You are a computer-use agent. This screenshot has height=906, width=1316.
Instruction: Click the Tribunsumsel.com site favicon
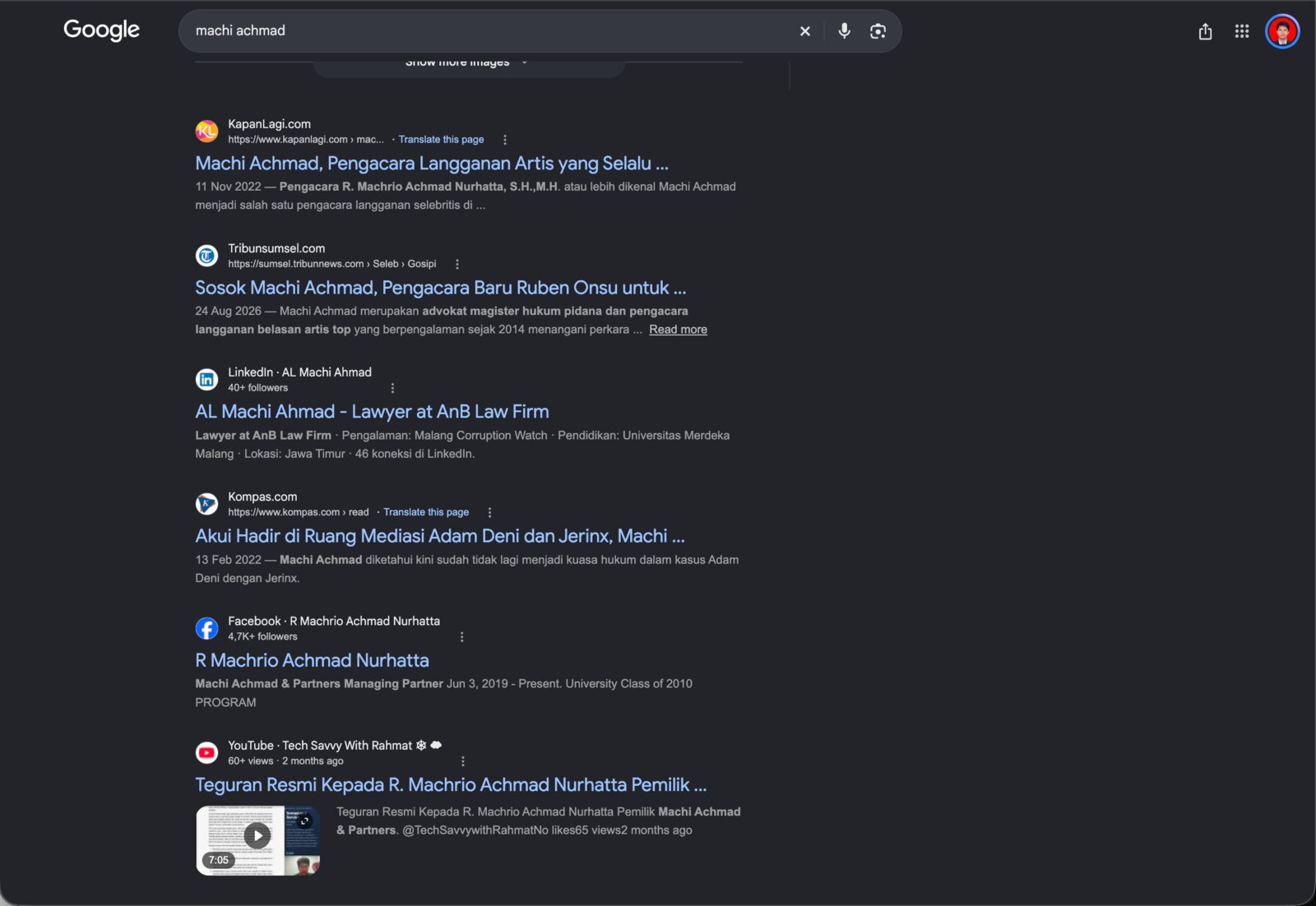[206, 256]
